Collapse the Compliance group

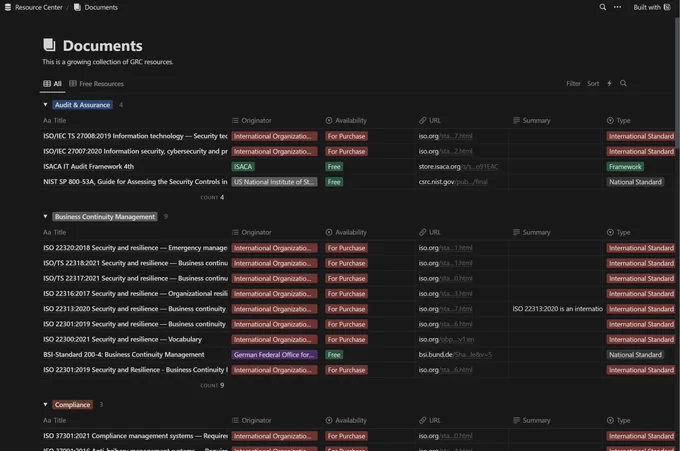45,404
